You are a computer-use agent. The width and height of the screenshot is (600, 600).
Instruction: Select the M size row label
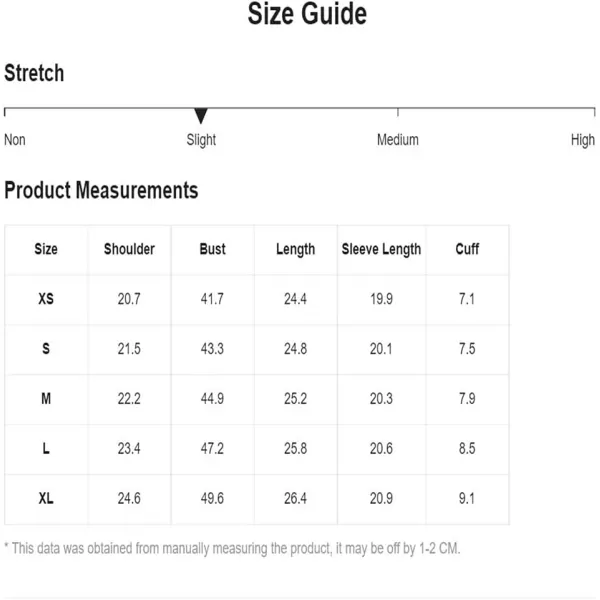point(46,399)
